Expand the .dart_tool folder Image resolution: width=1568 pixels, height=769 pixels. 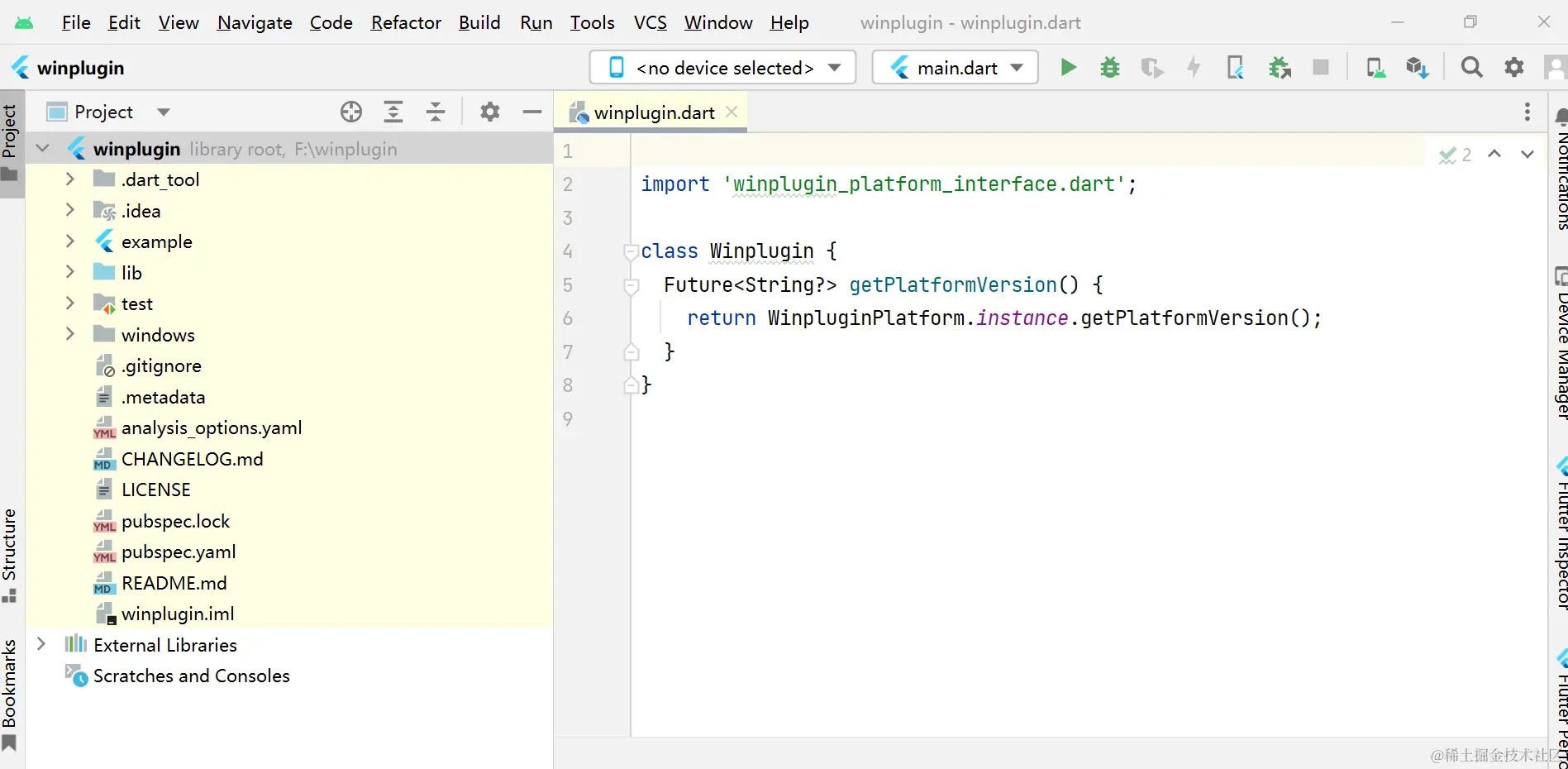70,179
